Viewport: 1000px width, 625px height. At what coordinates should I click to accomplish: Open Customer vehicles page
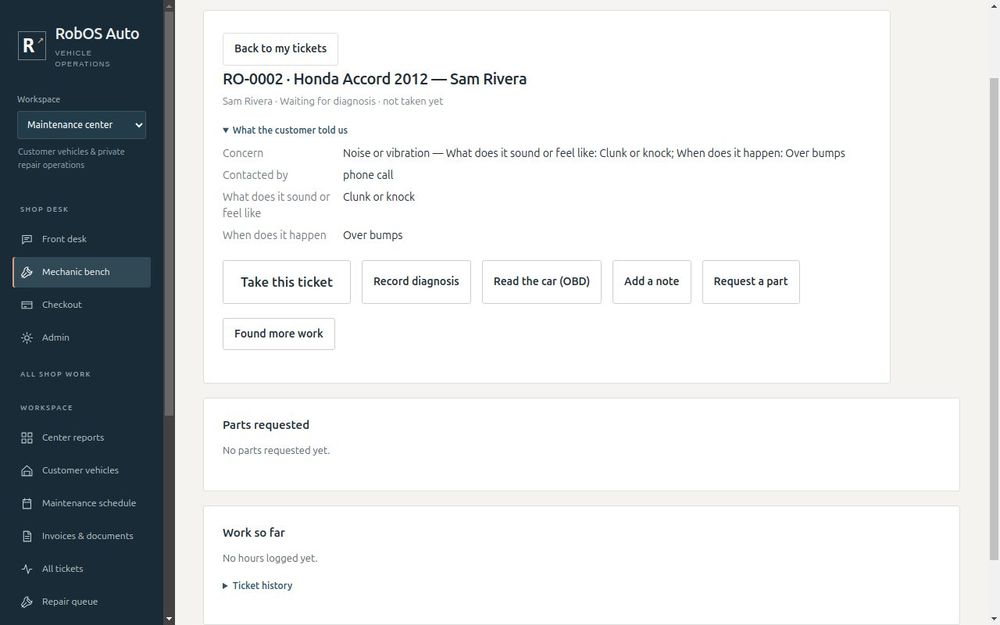click(x=82, y=471)
